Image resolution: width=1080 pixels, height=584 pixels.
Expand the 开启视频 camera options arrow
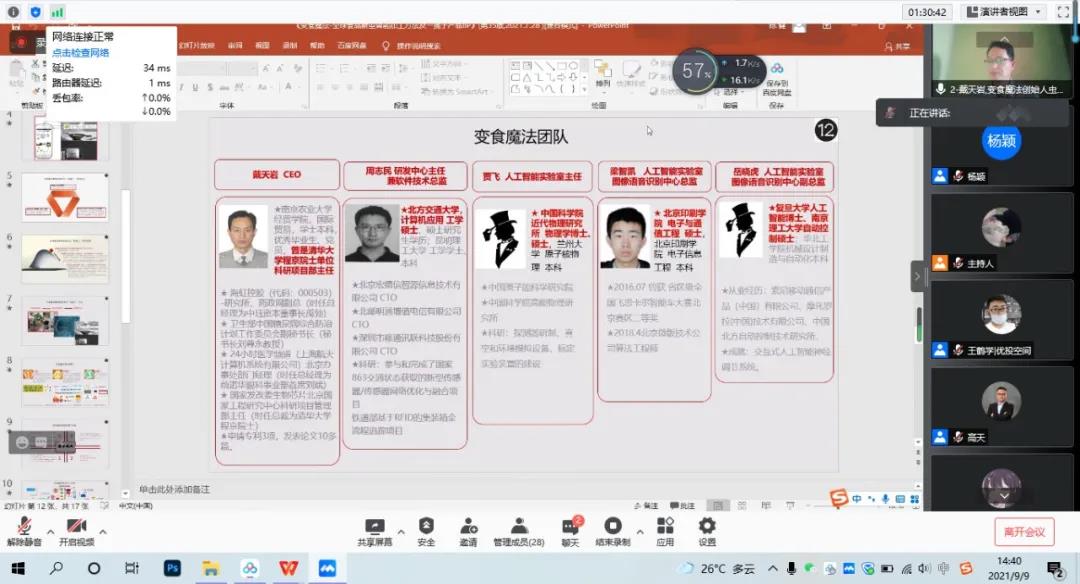point(102,531)
